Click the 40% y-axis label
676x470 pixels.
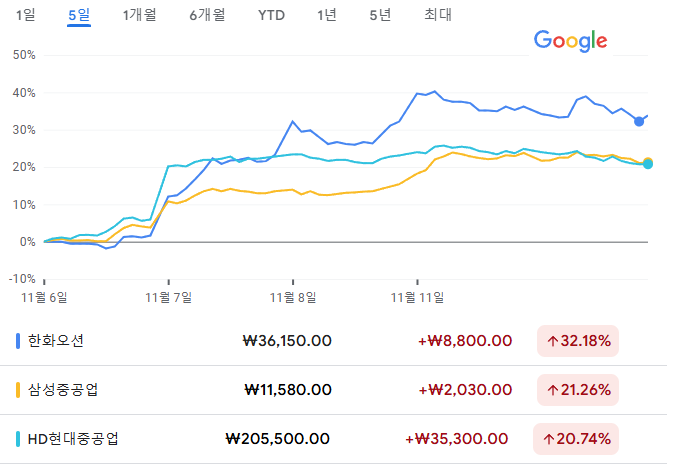tap(24, 93)
